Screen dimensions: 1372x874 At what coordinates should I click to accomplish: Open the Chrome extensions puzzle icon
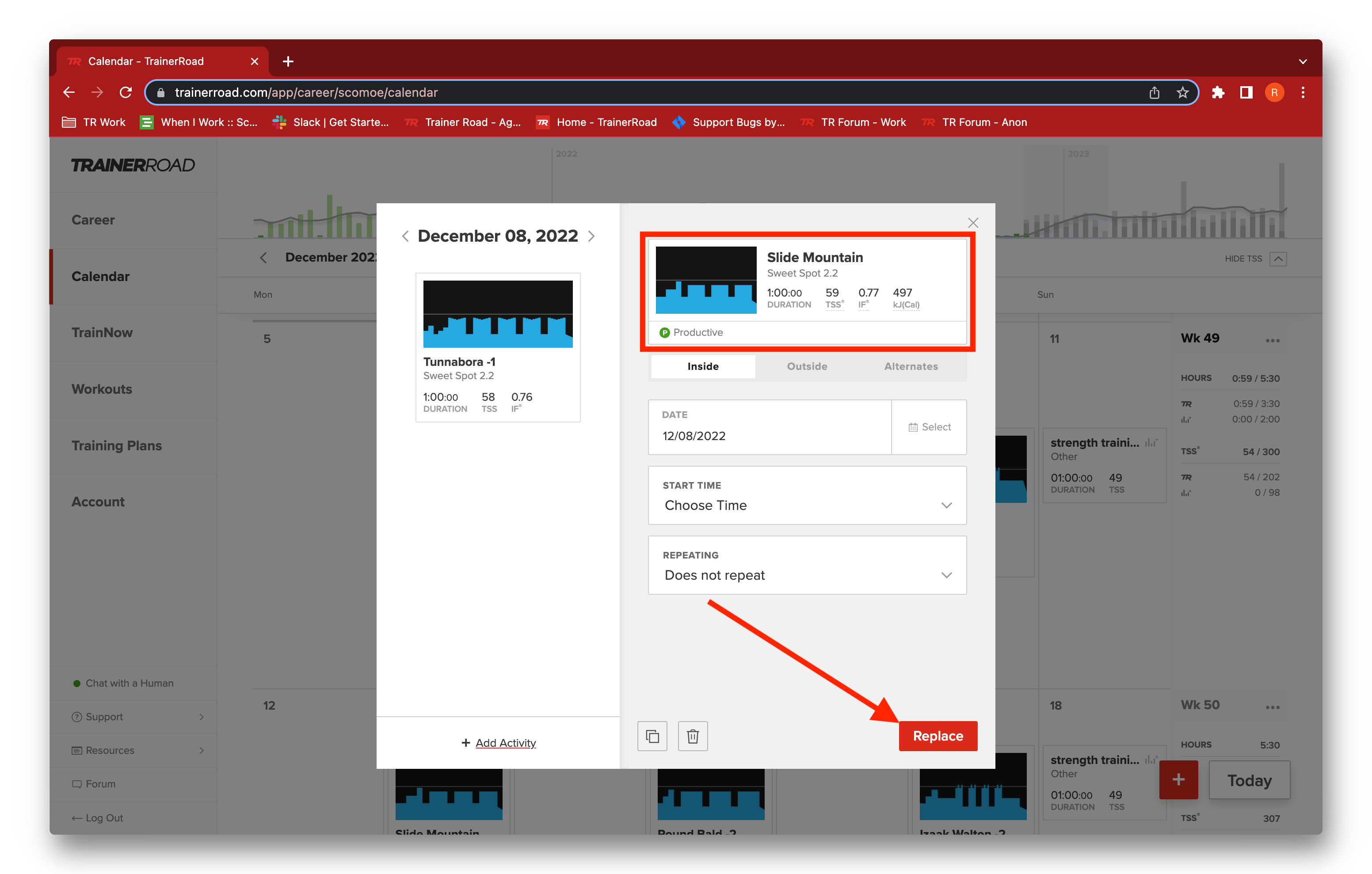click(1218, 92)
